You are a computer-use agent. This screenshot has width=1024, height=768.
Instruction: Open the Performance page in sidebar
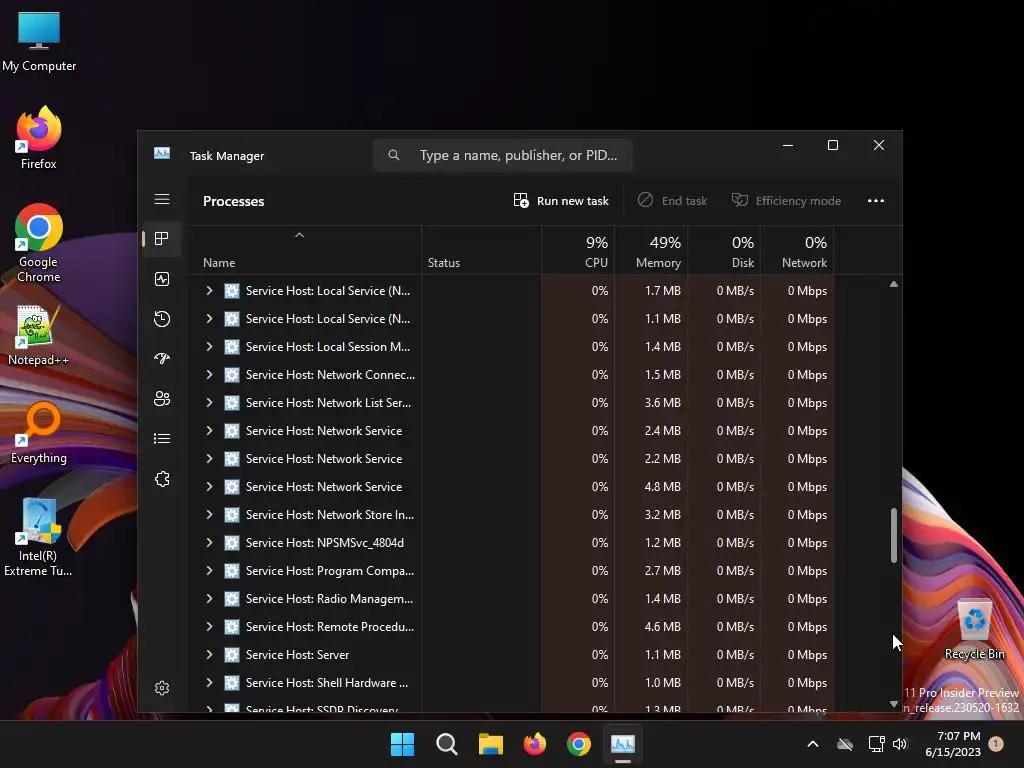click(x=162, y=279)
